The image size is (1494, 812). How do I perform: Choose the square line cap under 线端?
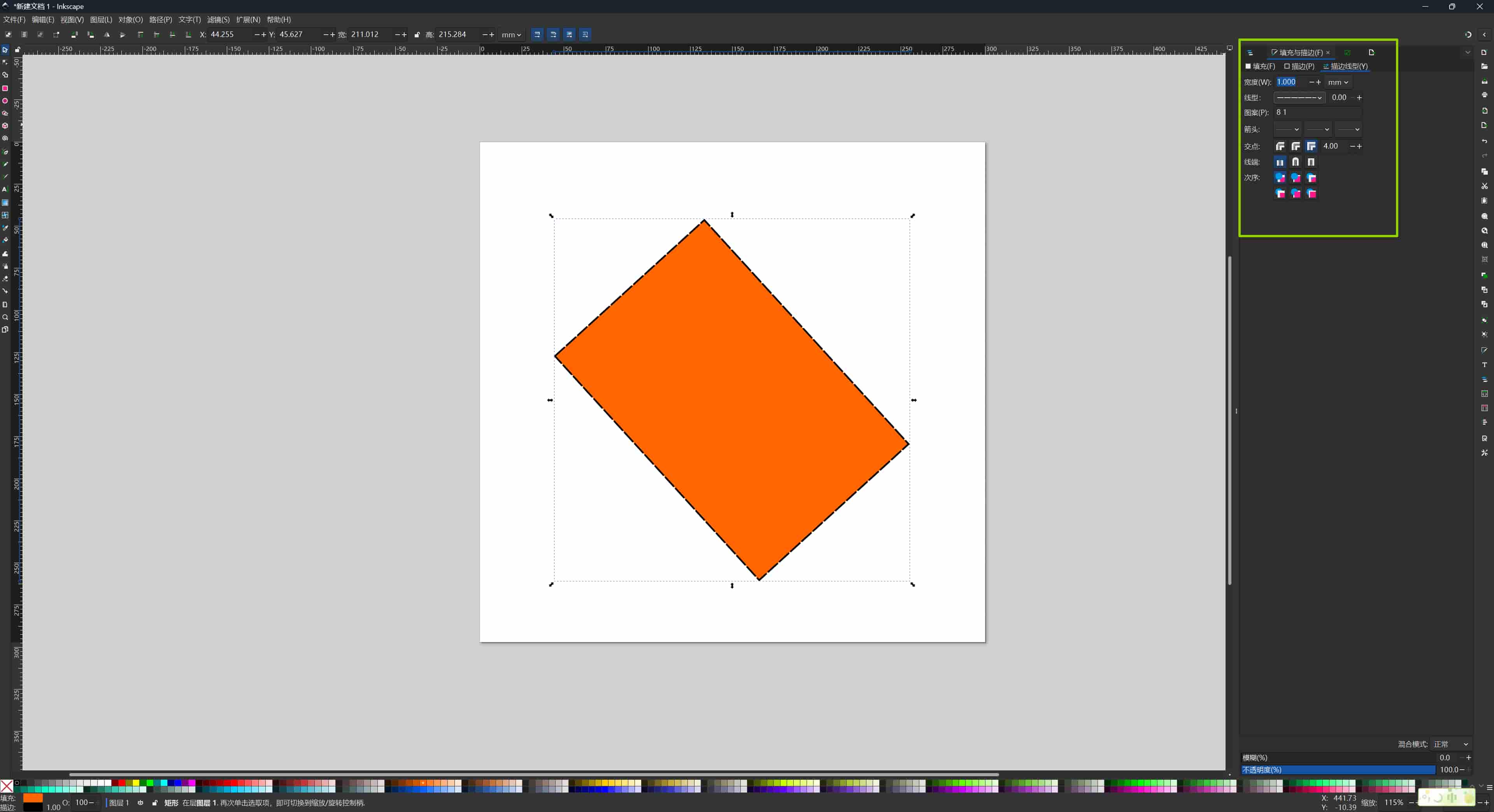pos(1311,162)
